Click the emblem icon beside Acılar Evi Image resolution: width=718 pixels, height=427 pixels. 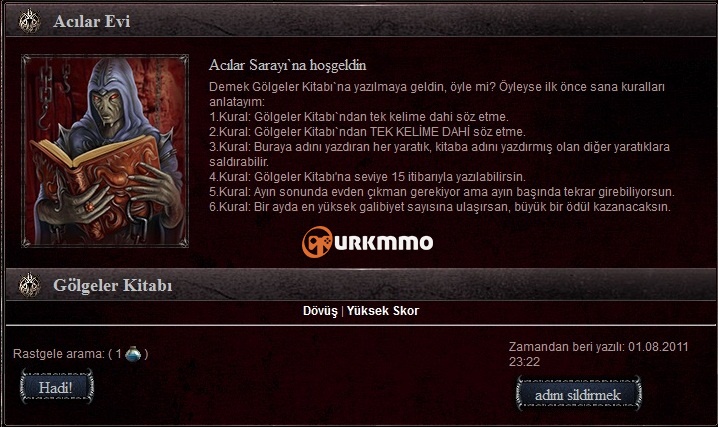coord(29,21)
